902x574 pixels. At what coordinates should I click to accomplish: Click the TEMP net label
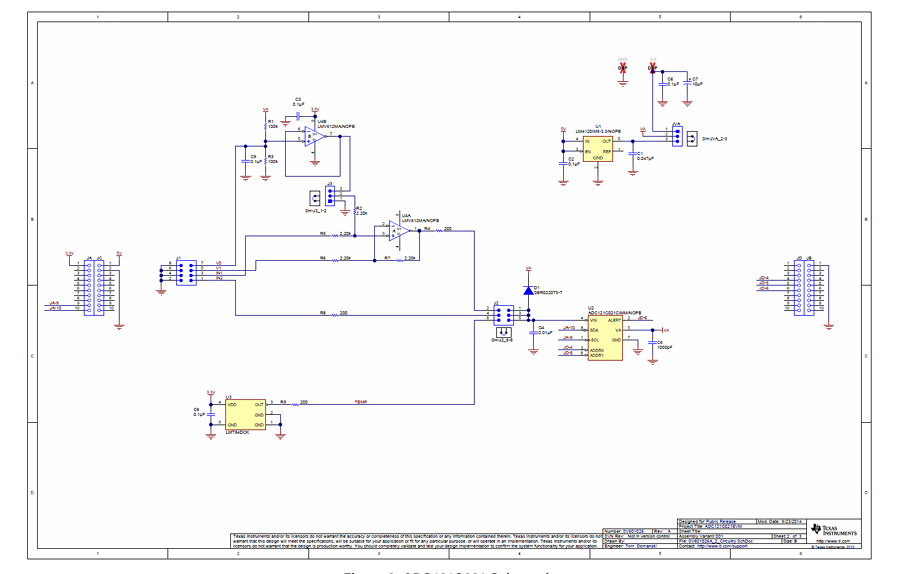point(361,402)
